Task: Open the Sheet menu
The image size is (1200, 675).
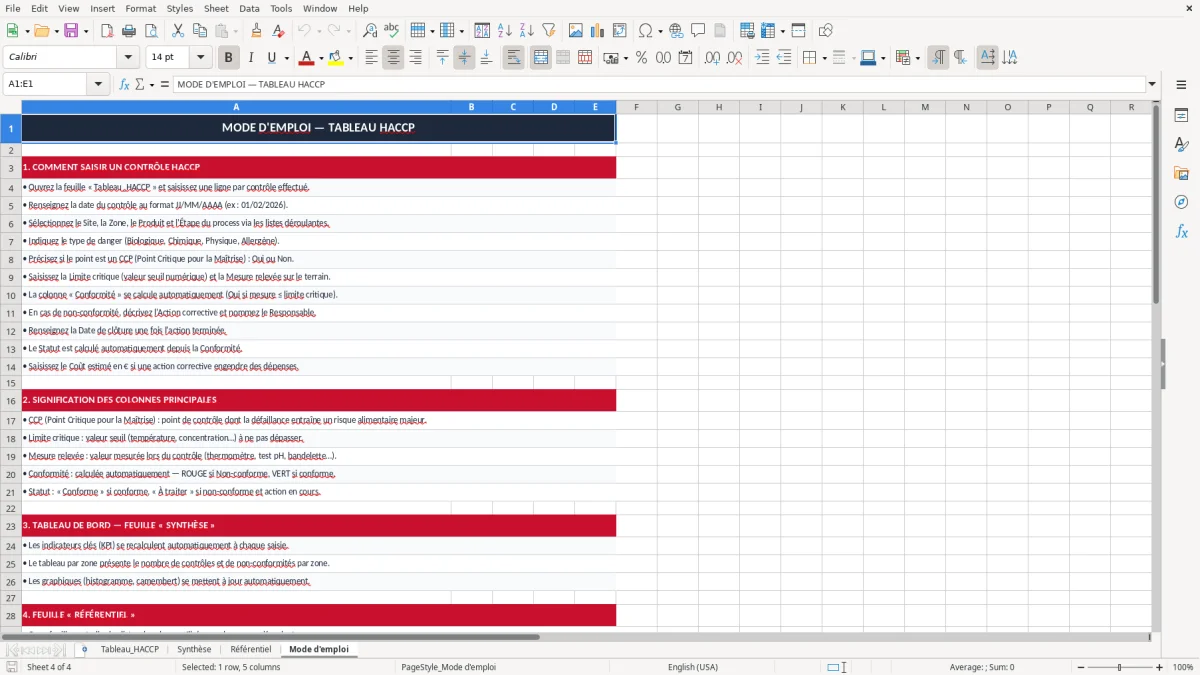Action: click(216, 8)
